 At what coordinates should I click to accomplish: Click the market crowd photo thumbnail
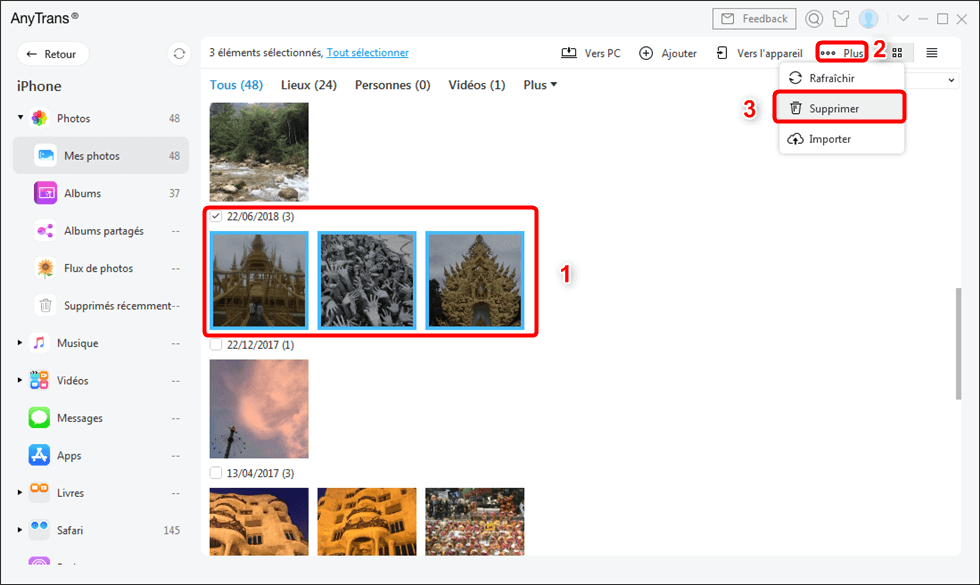(475, 522)
